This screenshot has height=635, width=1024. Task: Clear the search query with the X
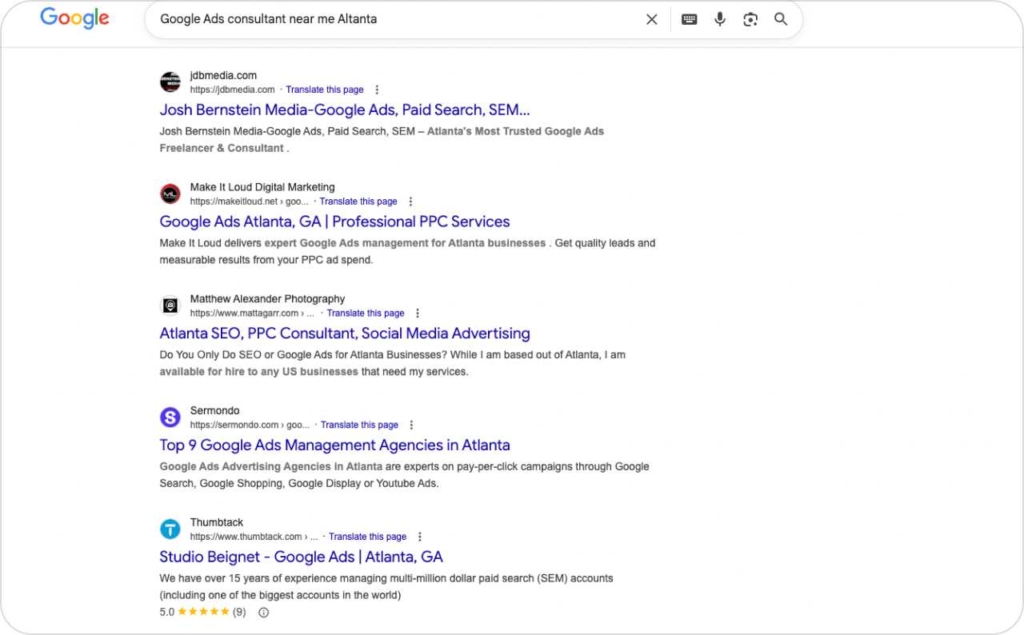(651, 18)
